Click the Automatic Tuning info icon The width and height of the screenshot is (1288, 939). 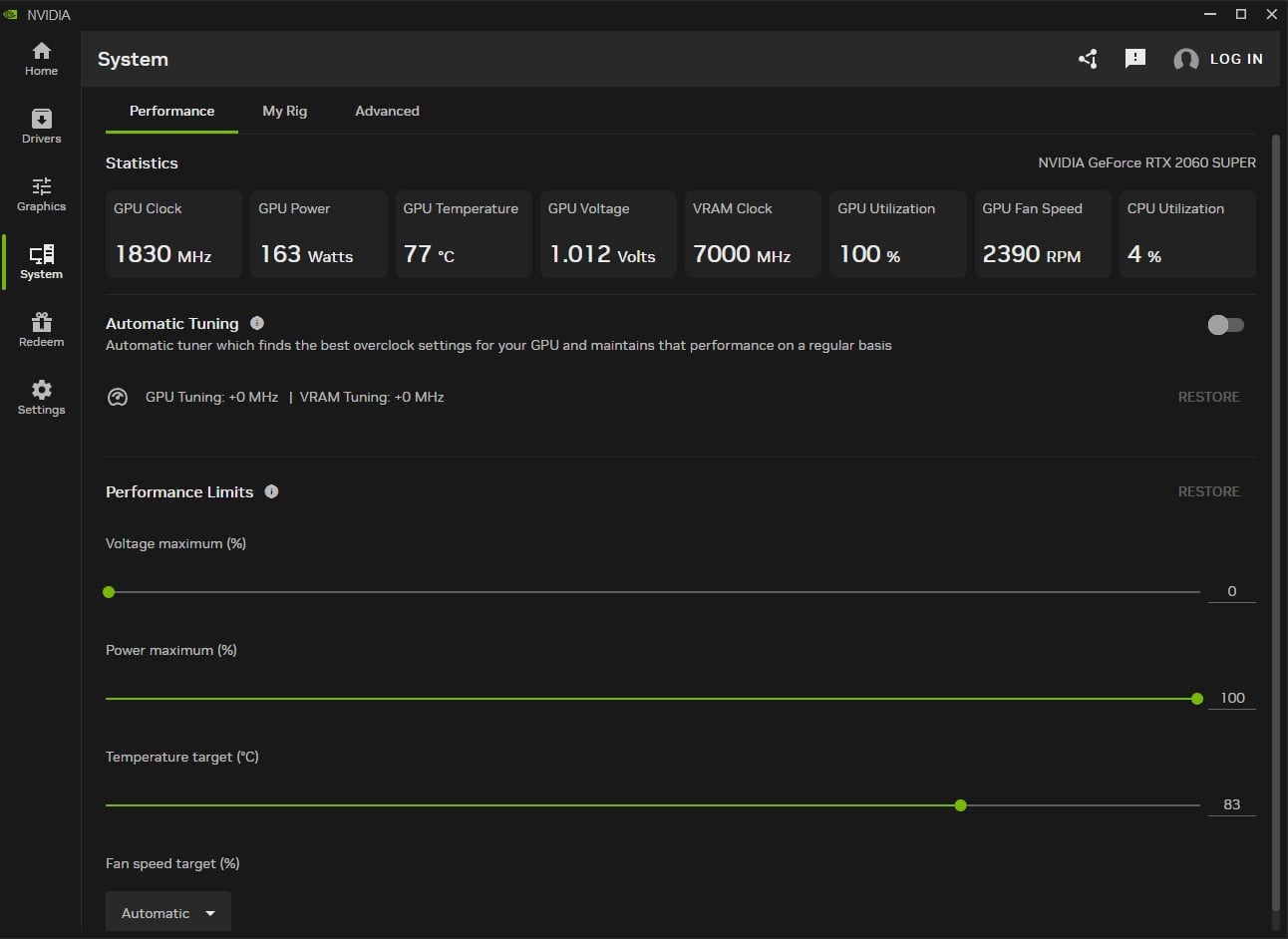pyautogui.click(x=257, y=323)
